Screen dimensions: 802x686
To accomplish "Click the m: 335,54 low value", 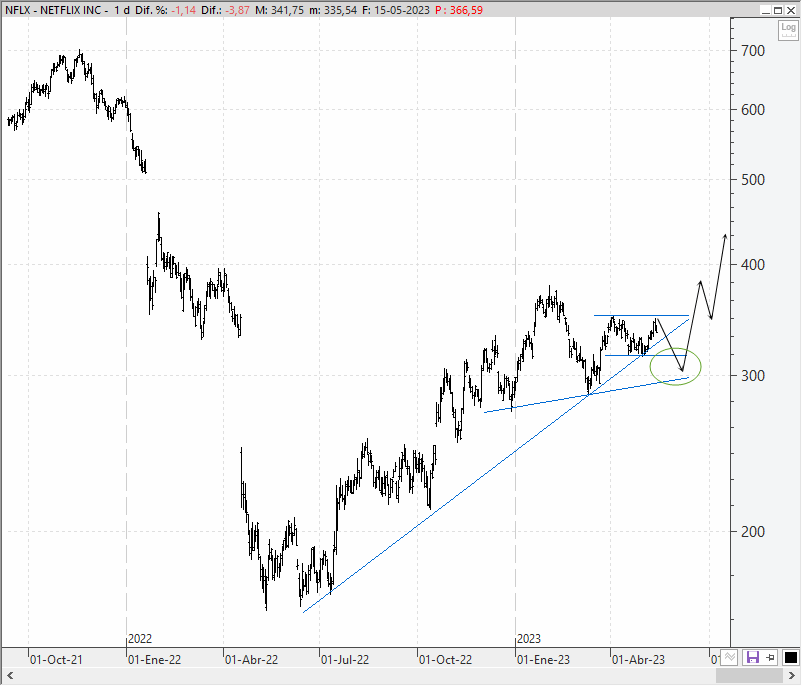I will click(x=333, y=10).
